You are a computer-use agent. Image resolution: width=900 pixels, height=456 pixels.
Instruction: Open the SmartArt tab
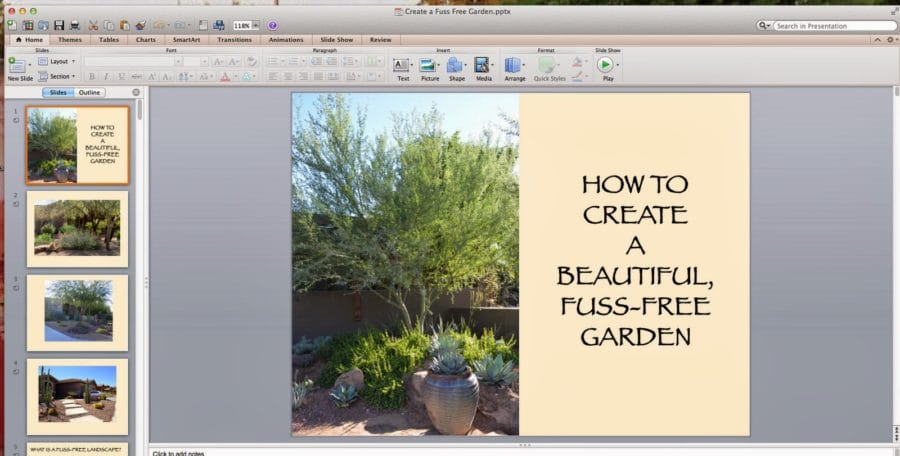pyautogui.click(x=187, y=40)
